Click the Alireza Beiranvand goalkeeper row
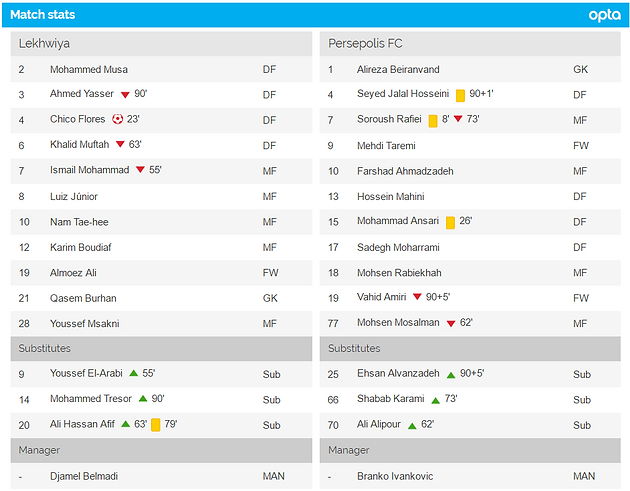This screenshot has height=491, width=630. (x=470, y=69)
